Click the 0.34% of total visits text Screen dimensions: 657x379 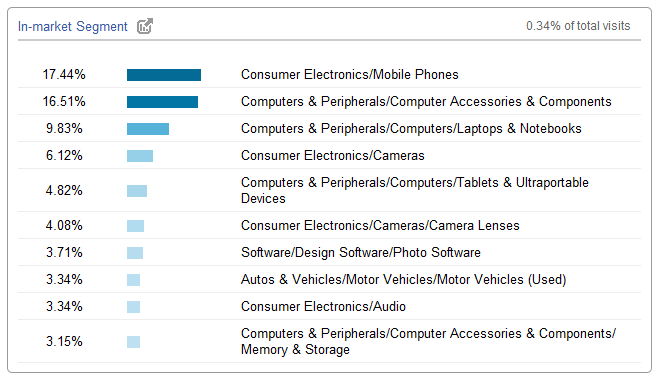point(578,26)
